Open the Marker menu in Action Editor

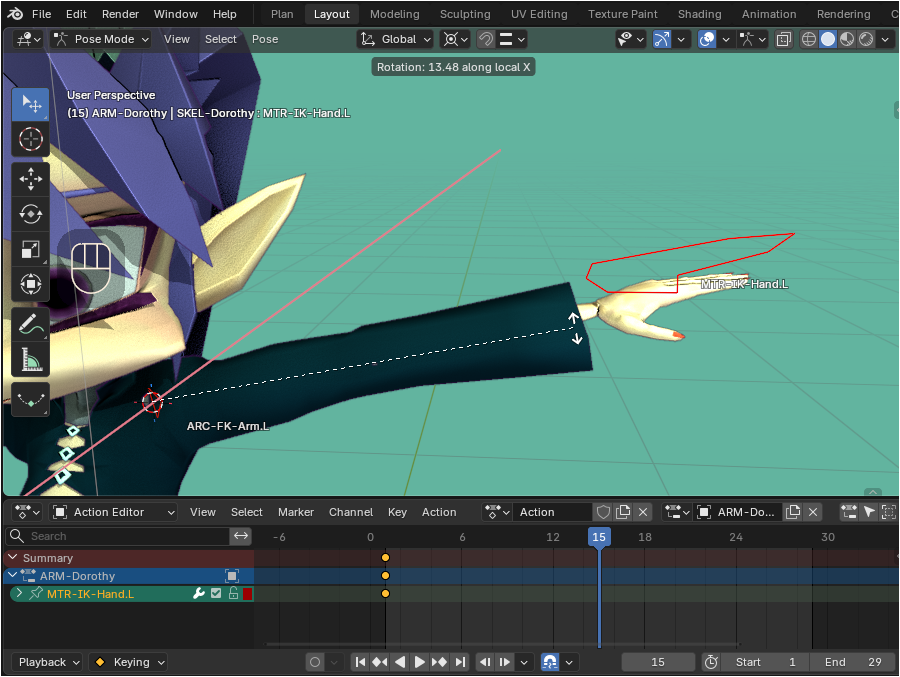pos(296,512)
